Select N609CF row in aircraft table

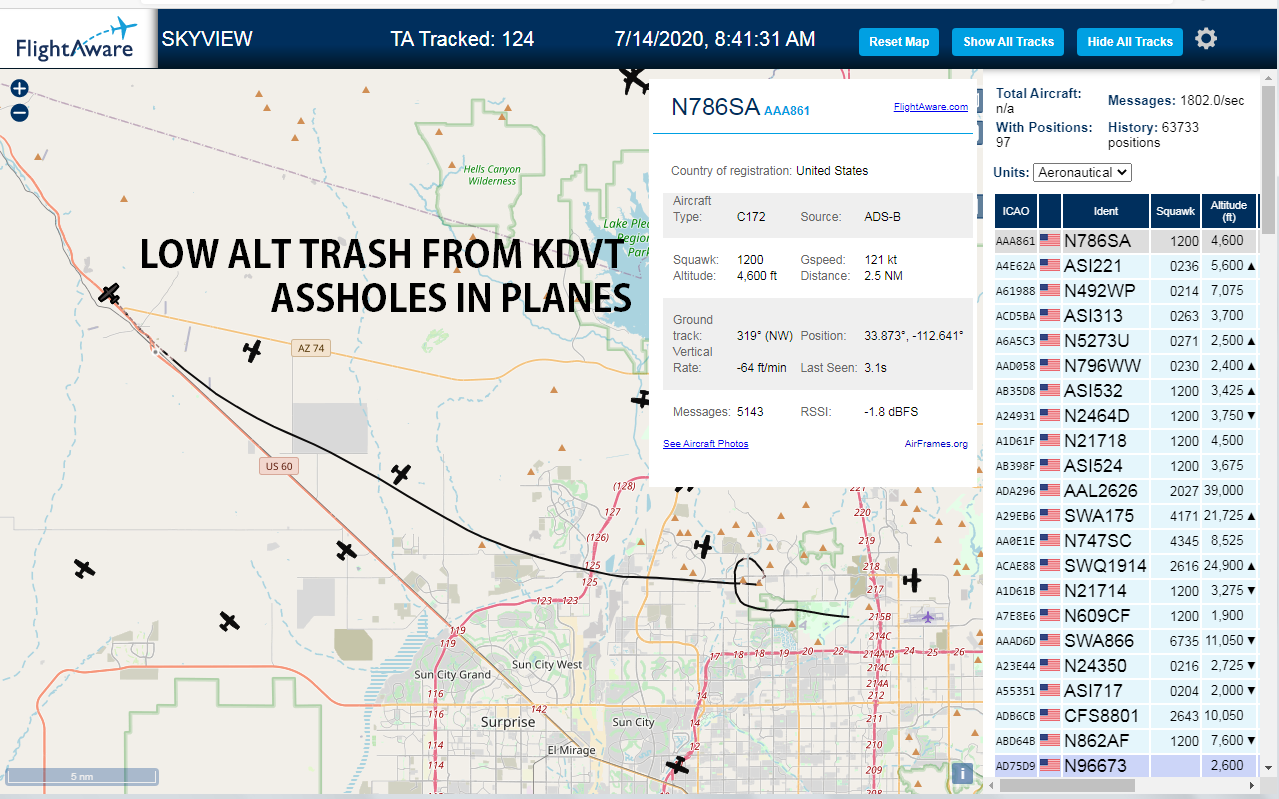pyautogui.click(x=1126, y=616)
